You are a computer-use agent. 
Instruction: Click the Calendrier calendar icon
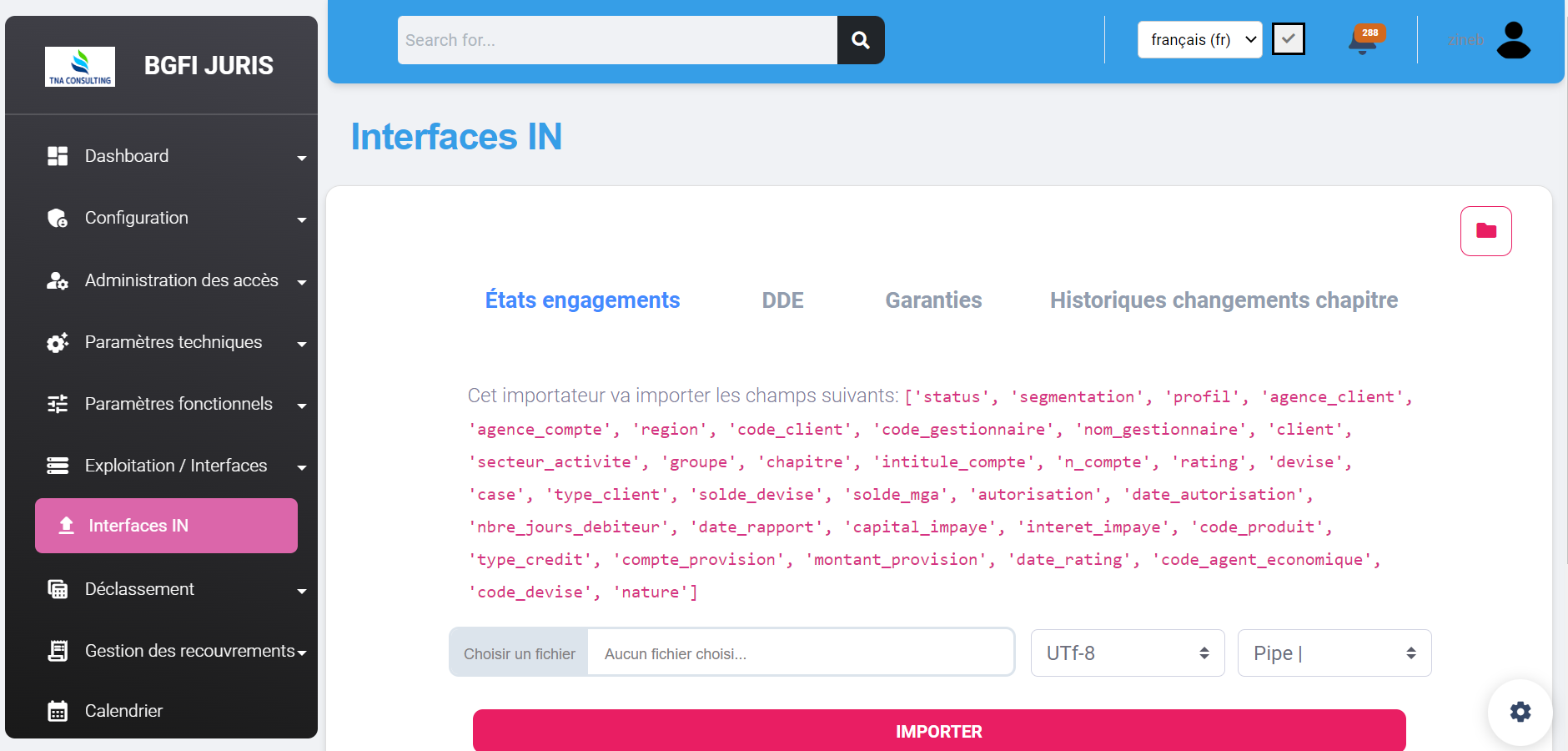coord(58,711)
